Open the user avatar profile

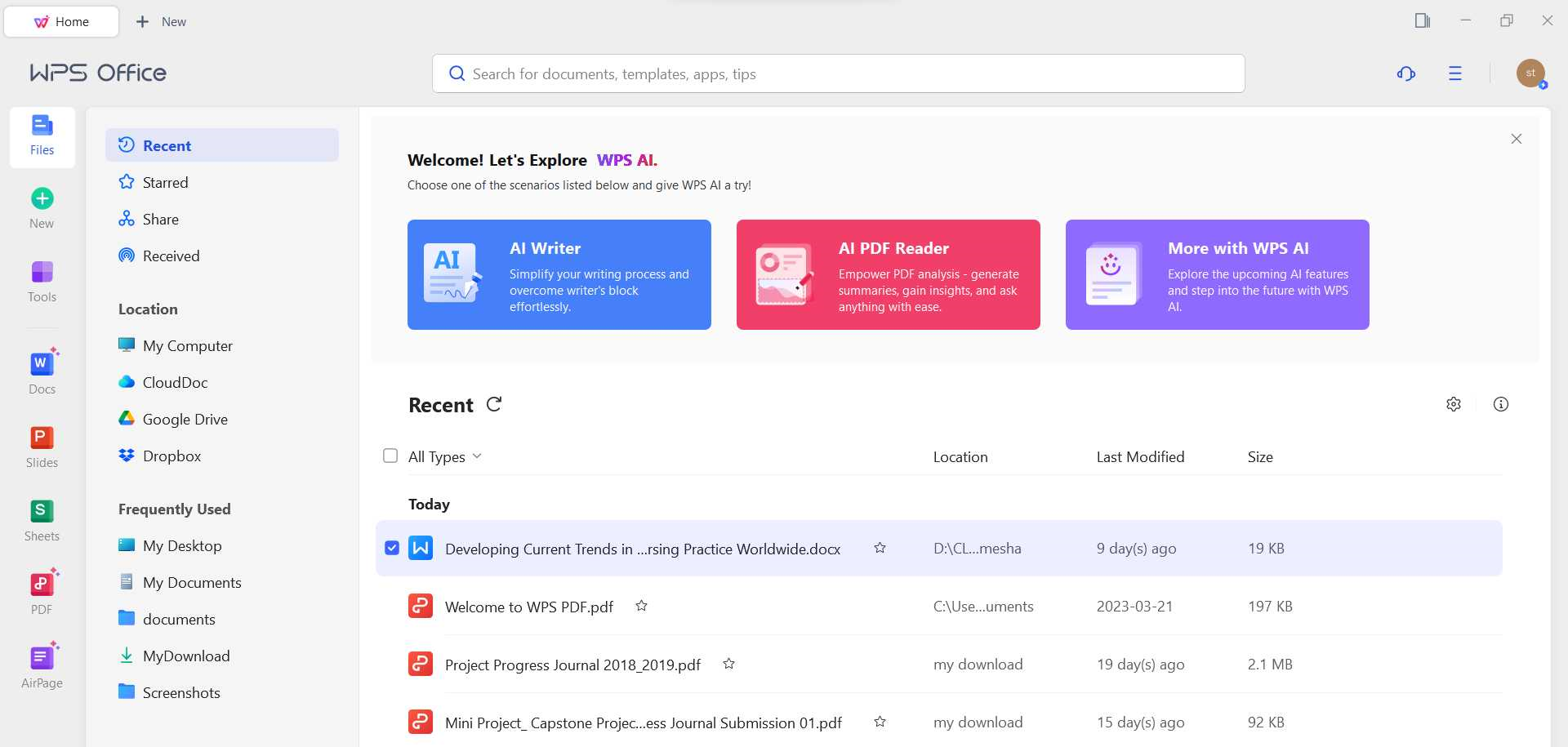click(1530, 73)
